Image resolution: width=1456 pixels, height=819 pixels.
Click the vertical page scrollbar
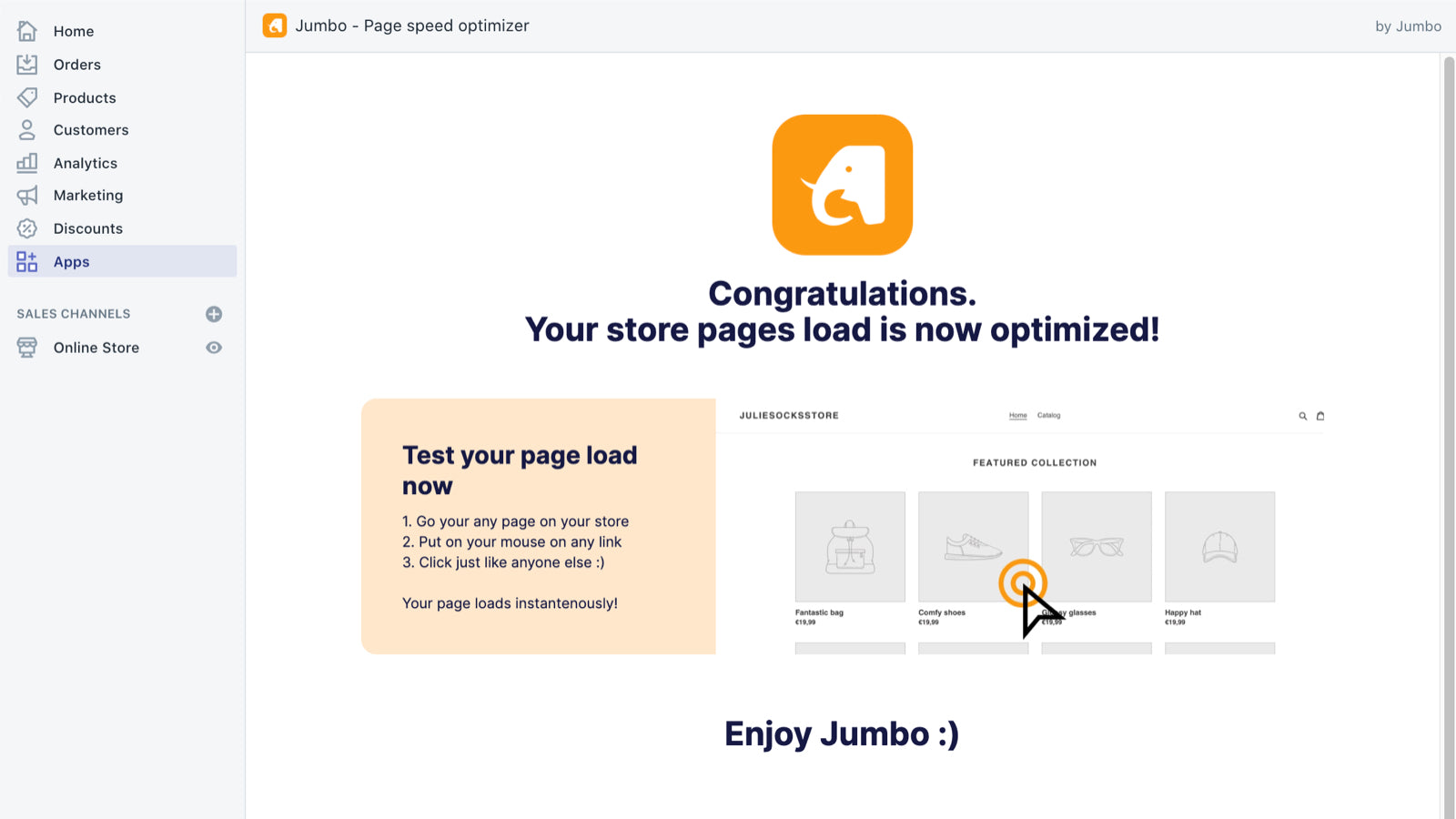[1449, 437]
